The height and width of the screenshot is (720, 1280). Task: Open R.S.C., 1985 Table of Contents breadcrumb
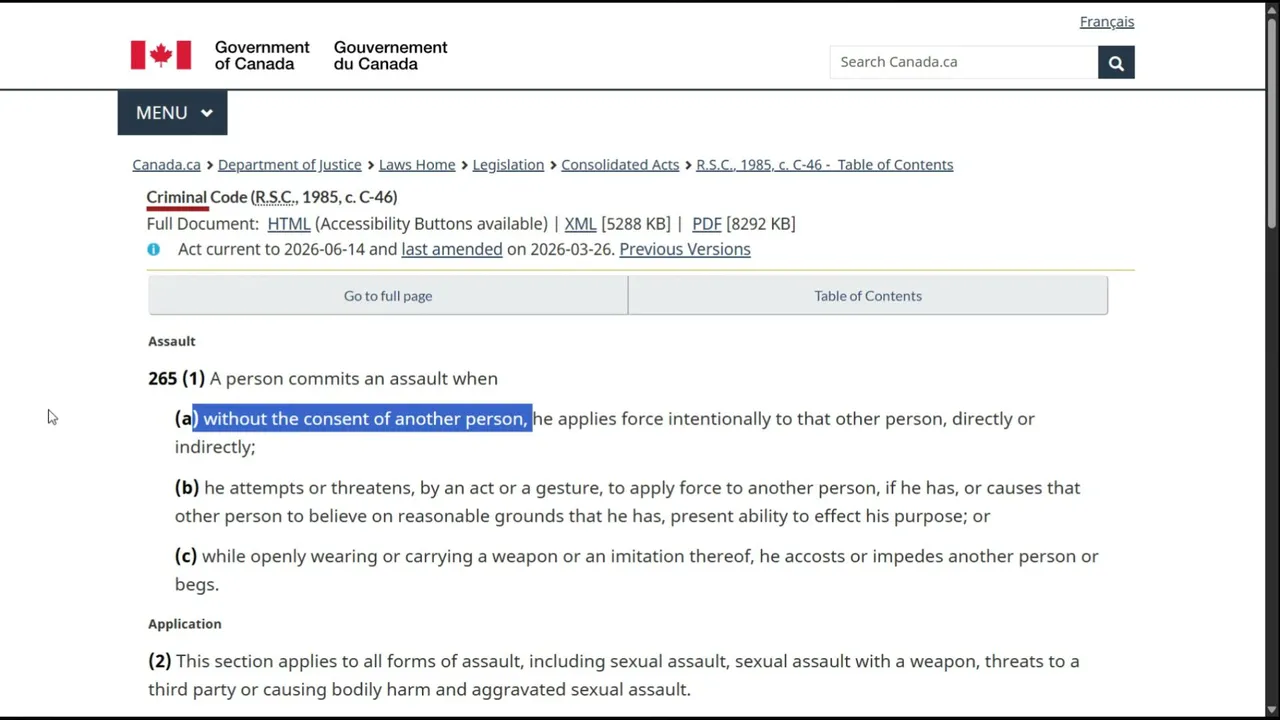(x=825, y=164)
